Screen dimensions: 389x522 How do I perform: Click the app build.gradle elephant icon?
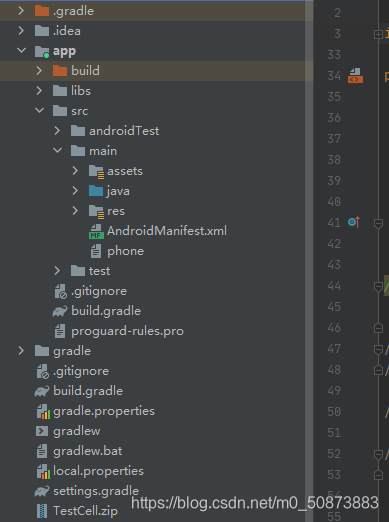[60, 311]
